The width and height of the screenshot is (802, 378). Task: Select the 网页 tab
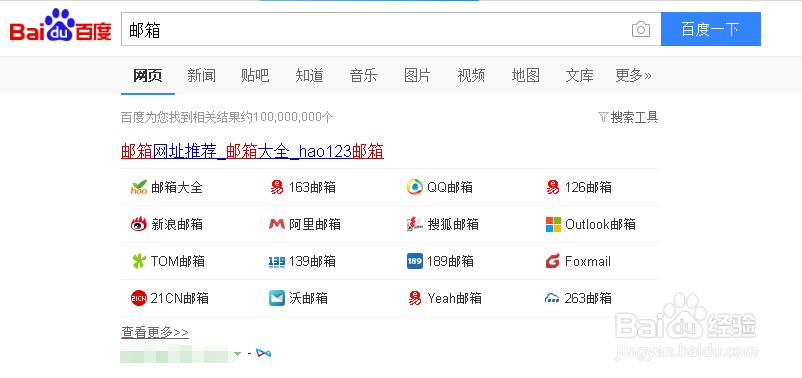tap(148, 76)
